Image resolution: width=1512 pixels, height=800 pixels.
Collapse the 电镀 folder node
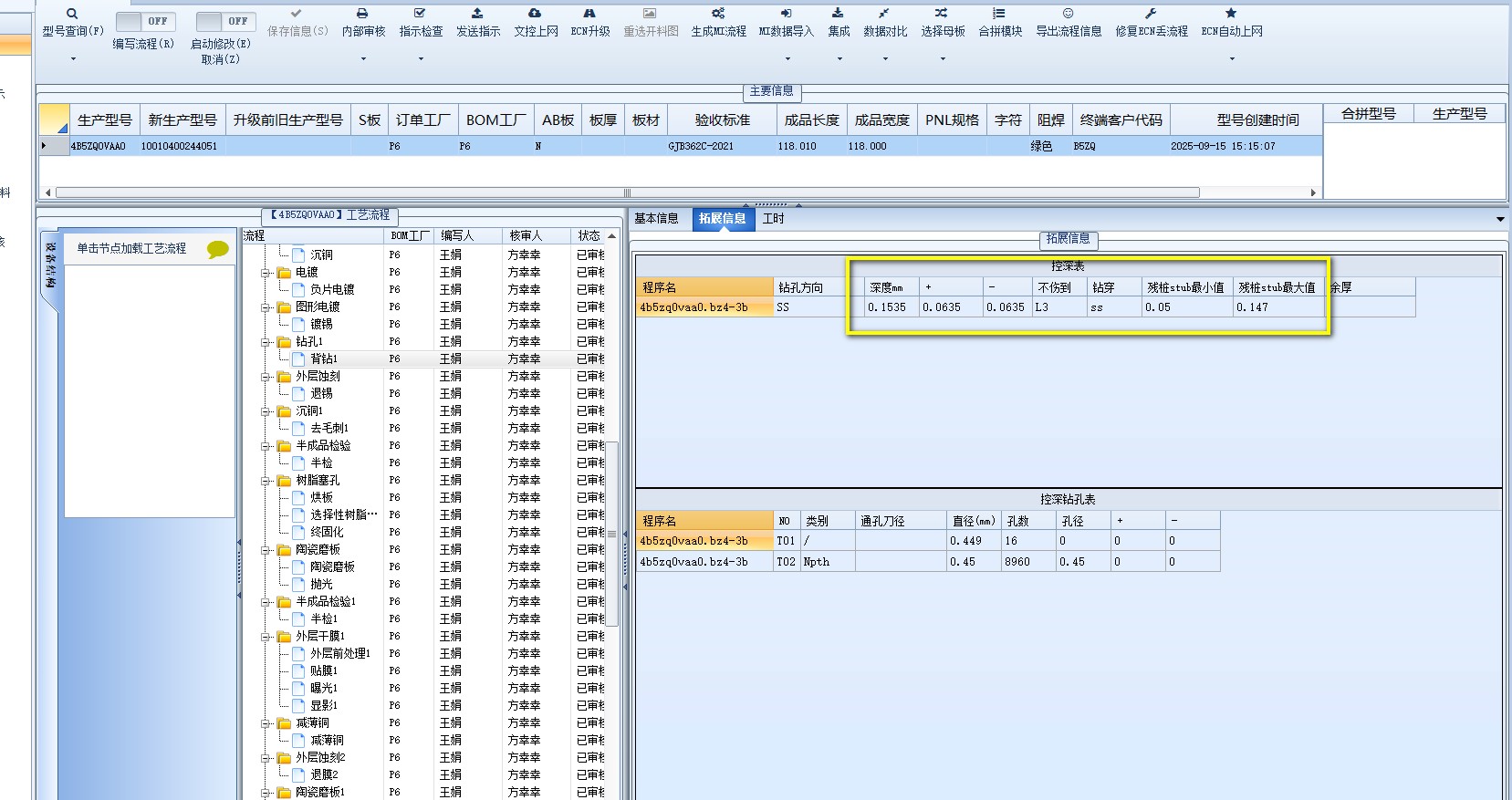coord(266,273)
